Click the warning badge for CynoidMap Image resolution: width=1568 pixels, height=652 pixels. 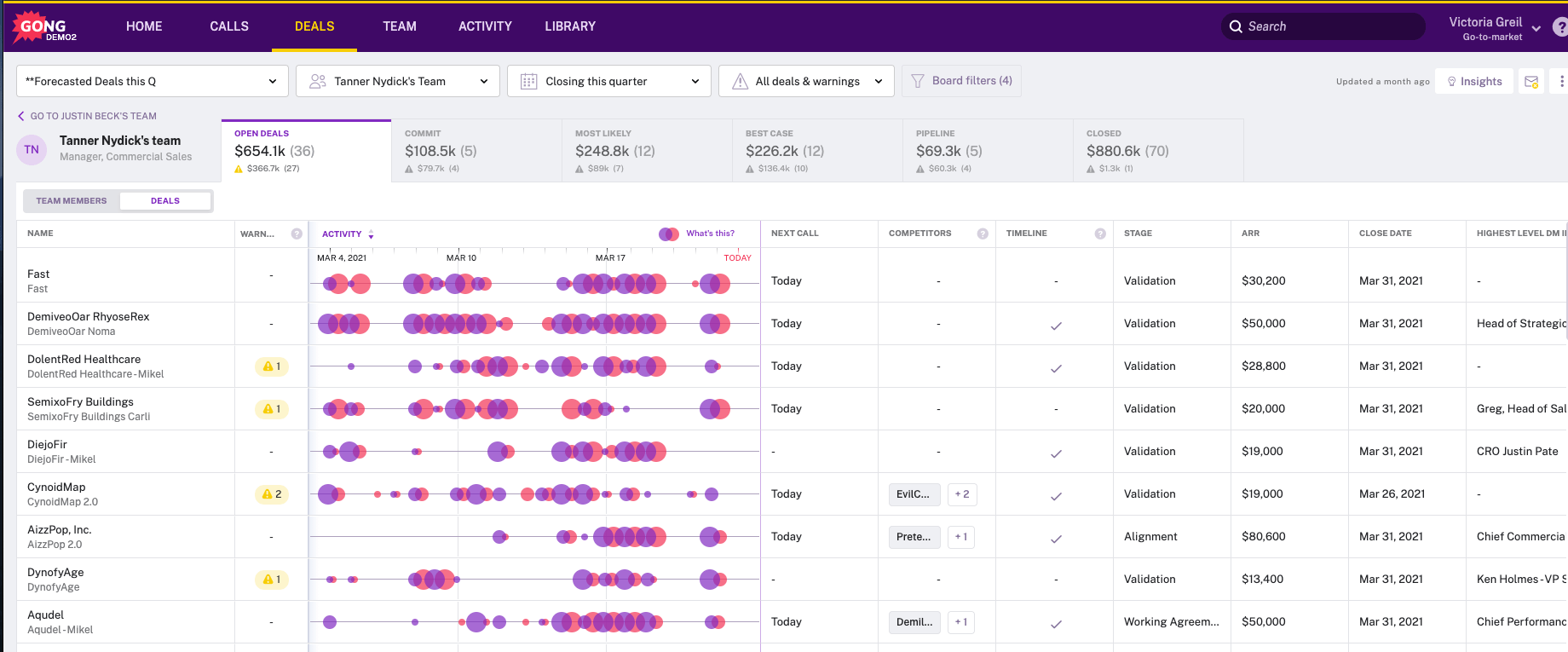[x=272, y=494]
